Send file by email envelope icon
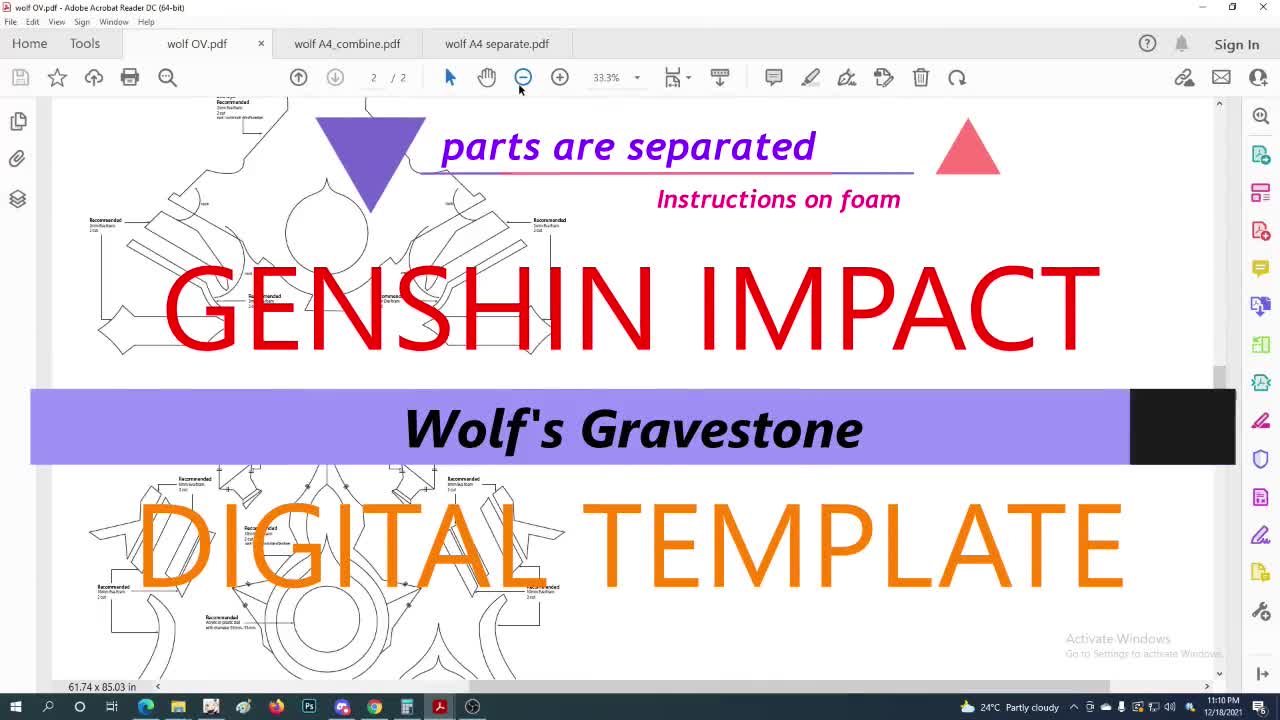This screenshot has height=720, width=1280. [1221, 77]
